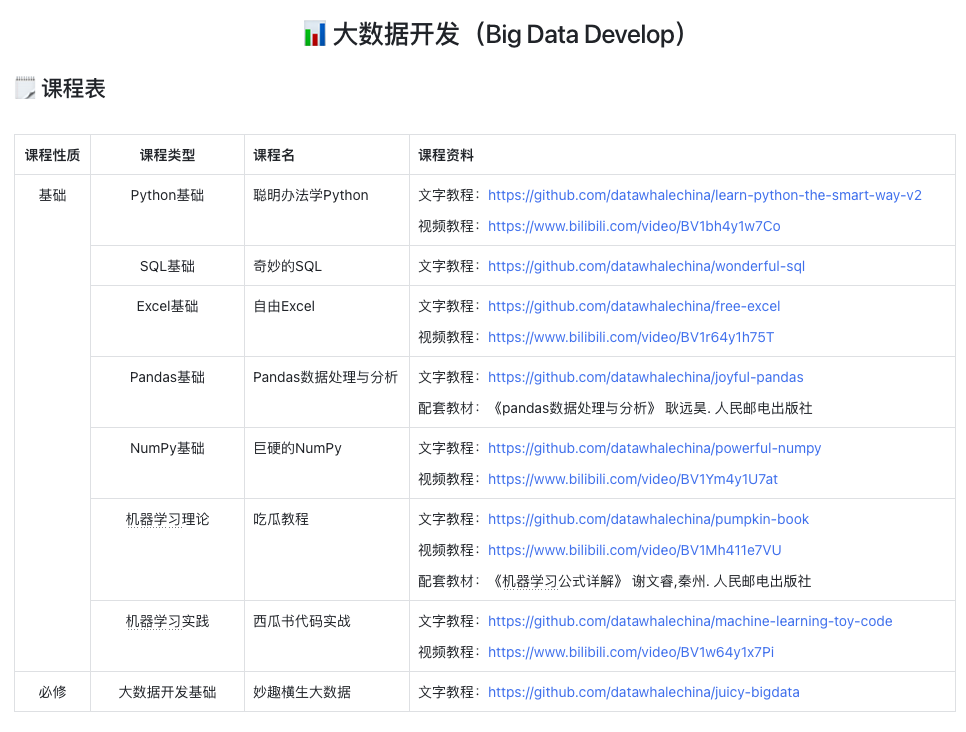This screenshot has width=966, height=732.
Task: Open the joyful-pandas GitHub link
Action: (644, 377)
